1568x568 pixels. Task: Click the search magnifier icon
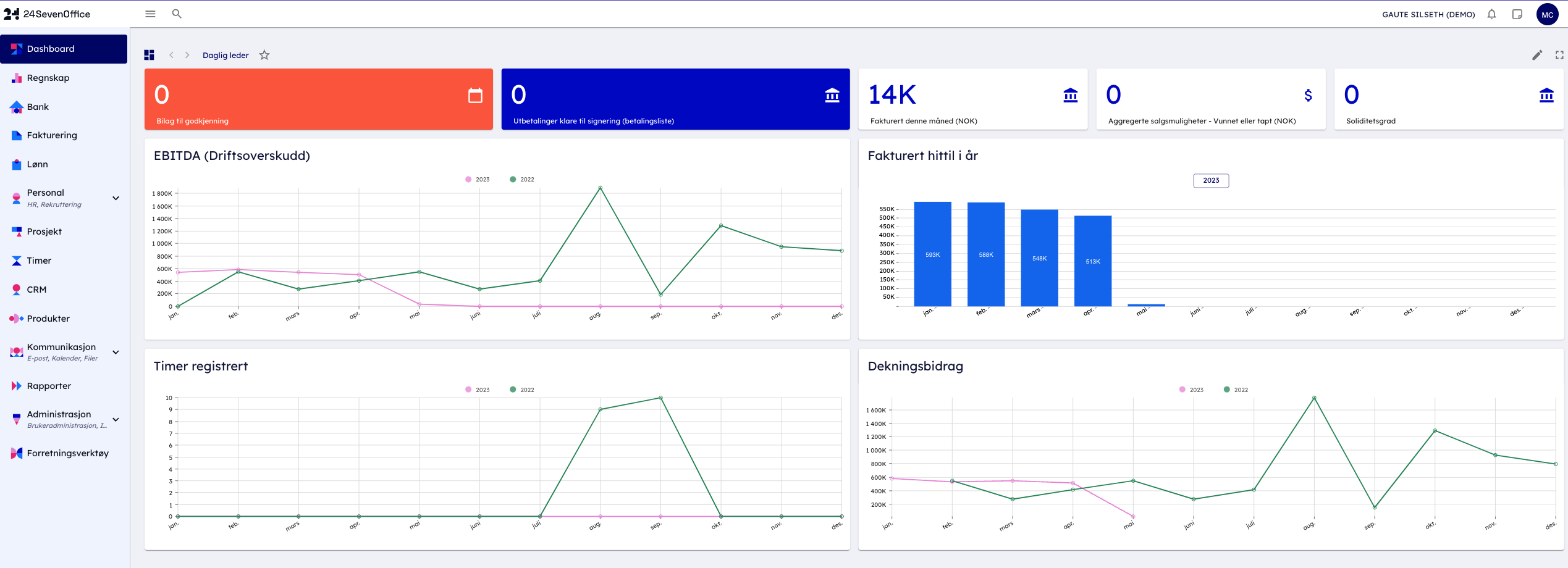click(177, 14)
